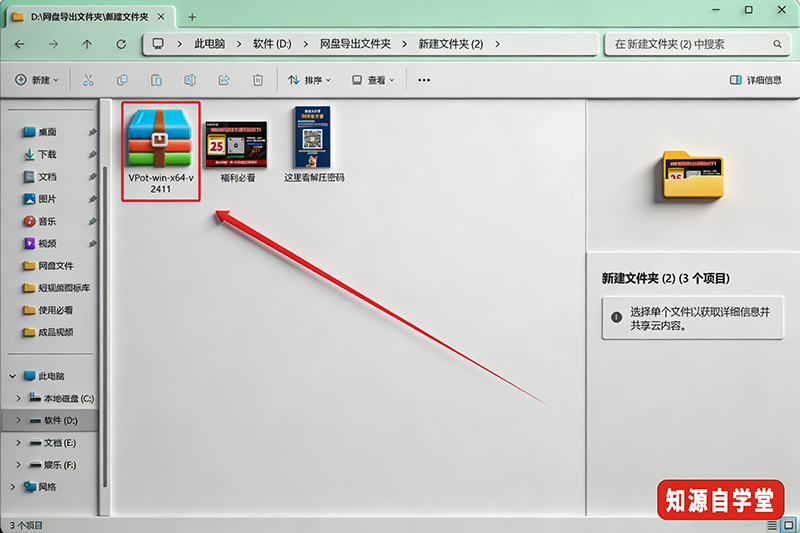Click 新建文件夹 (2) breadcrumb segment
Image resolution: width=800 pixels, height=533 pixels.
click(x=451, y=44)
